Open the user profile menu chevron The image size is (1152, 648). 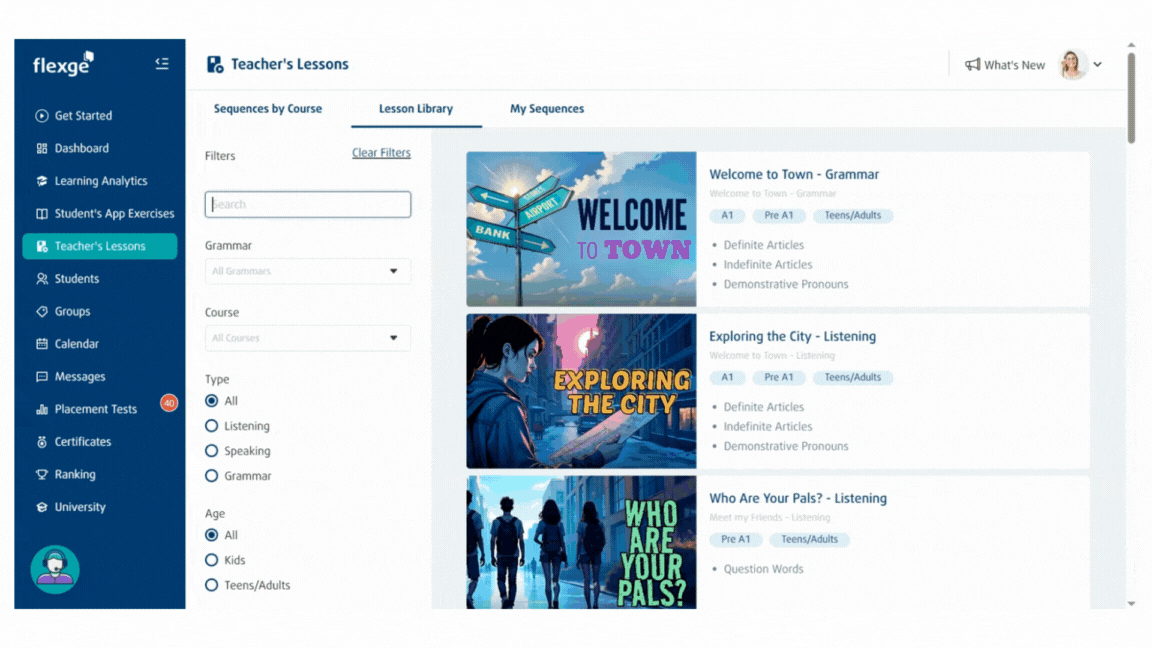point(1097,65)
